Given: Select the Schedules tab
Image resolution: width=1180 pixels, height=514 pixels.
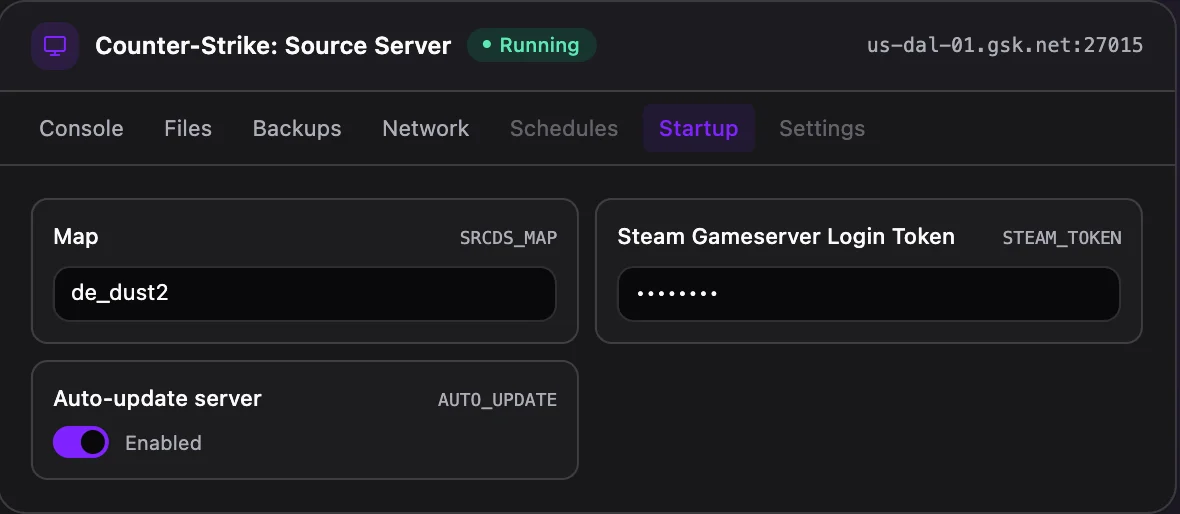Looking at the screenshot, I should pyautogui.click(x=564, y=129).
